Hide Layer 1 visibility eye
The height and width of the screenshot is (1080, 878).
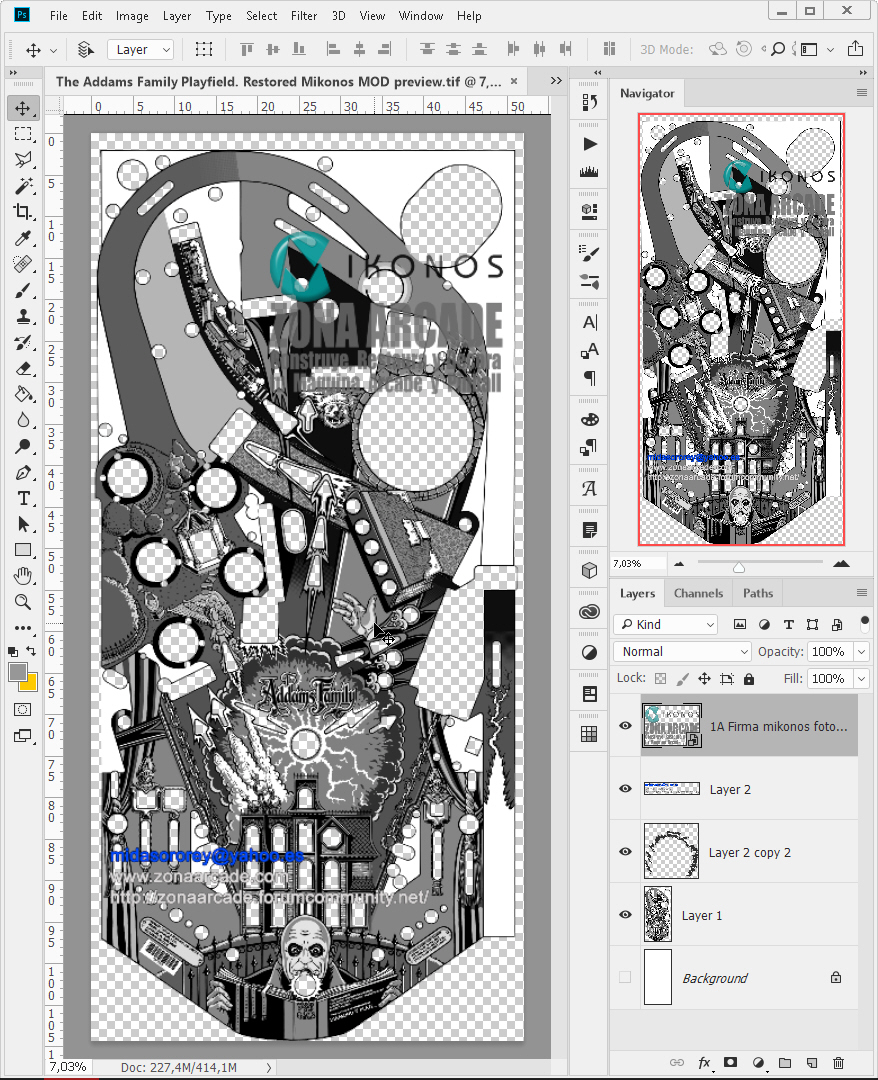click(x=625, y=915)
